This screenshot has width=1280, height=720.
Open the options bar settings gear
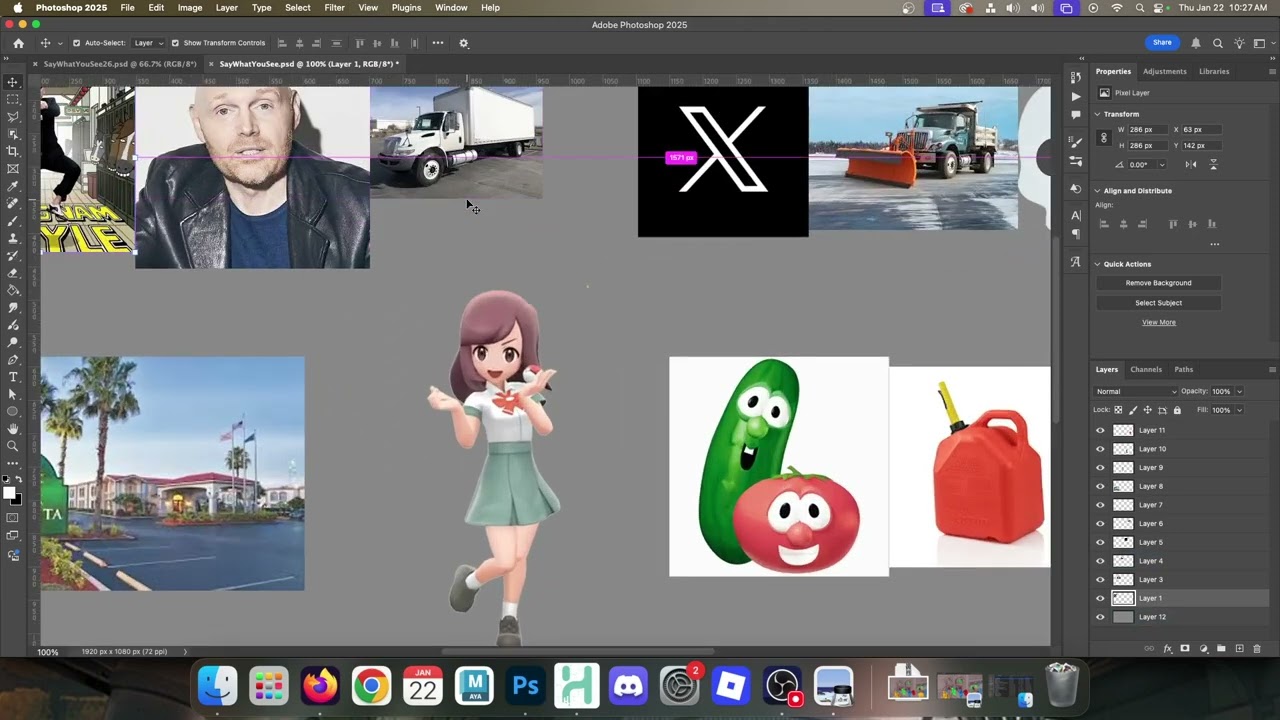point(463,43)
